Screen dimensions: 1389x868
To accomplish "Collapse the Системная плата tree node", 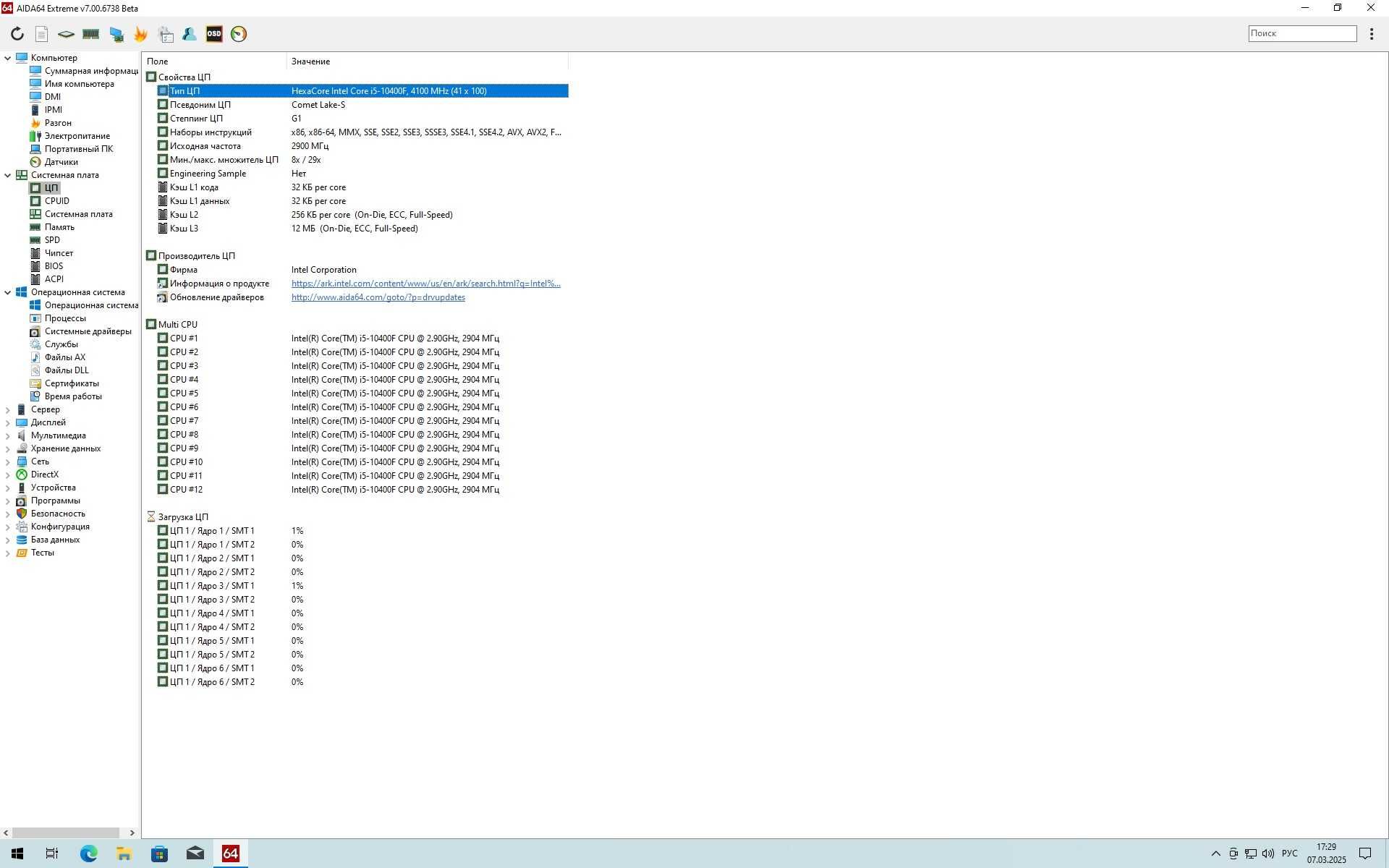I will click(x=8, y=175).
